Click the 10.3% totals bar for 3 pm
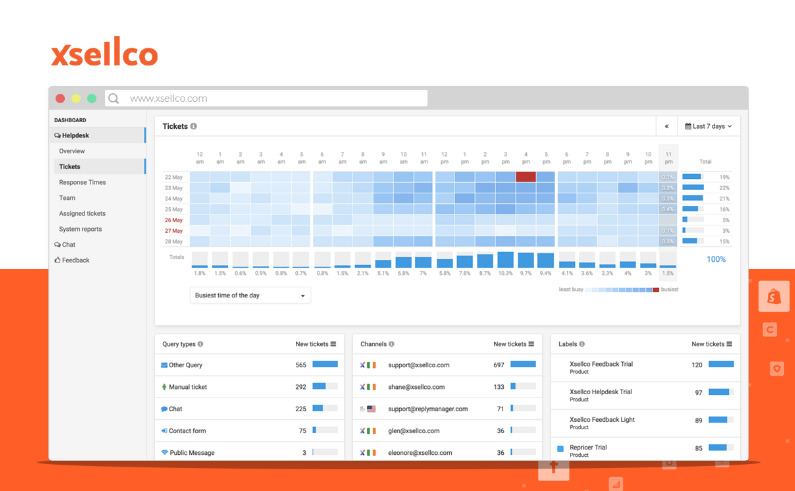795x491 pixels. 505,260
